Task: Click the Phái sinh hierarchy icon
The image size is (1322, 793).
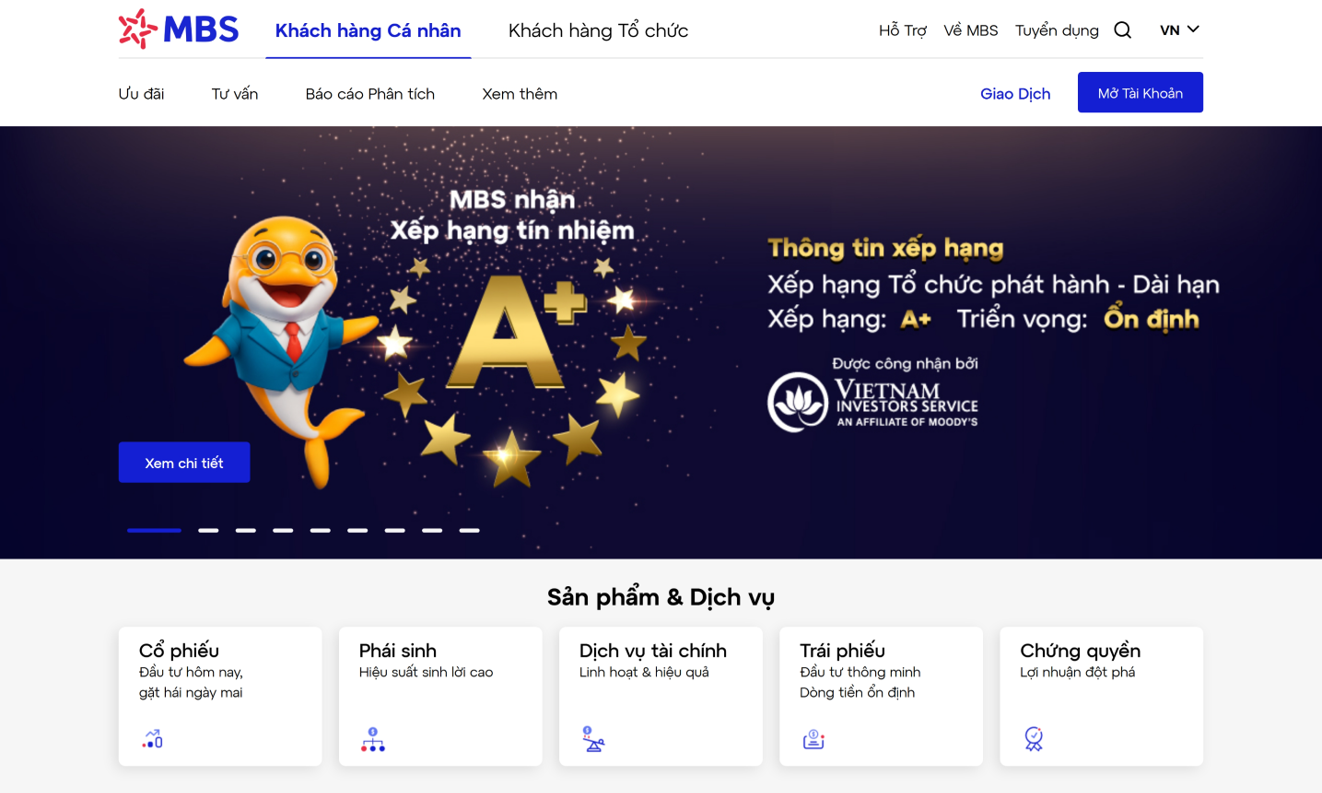Action: pos(372,739)
